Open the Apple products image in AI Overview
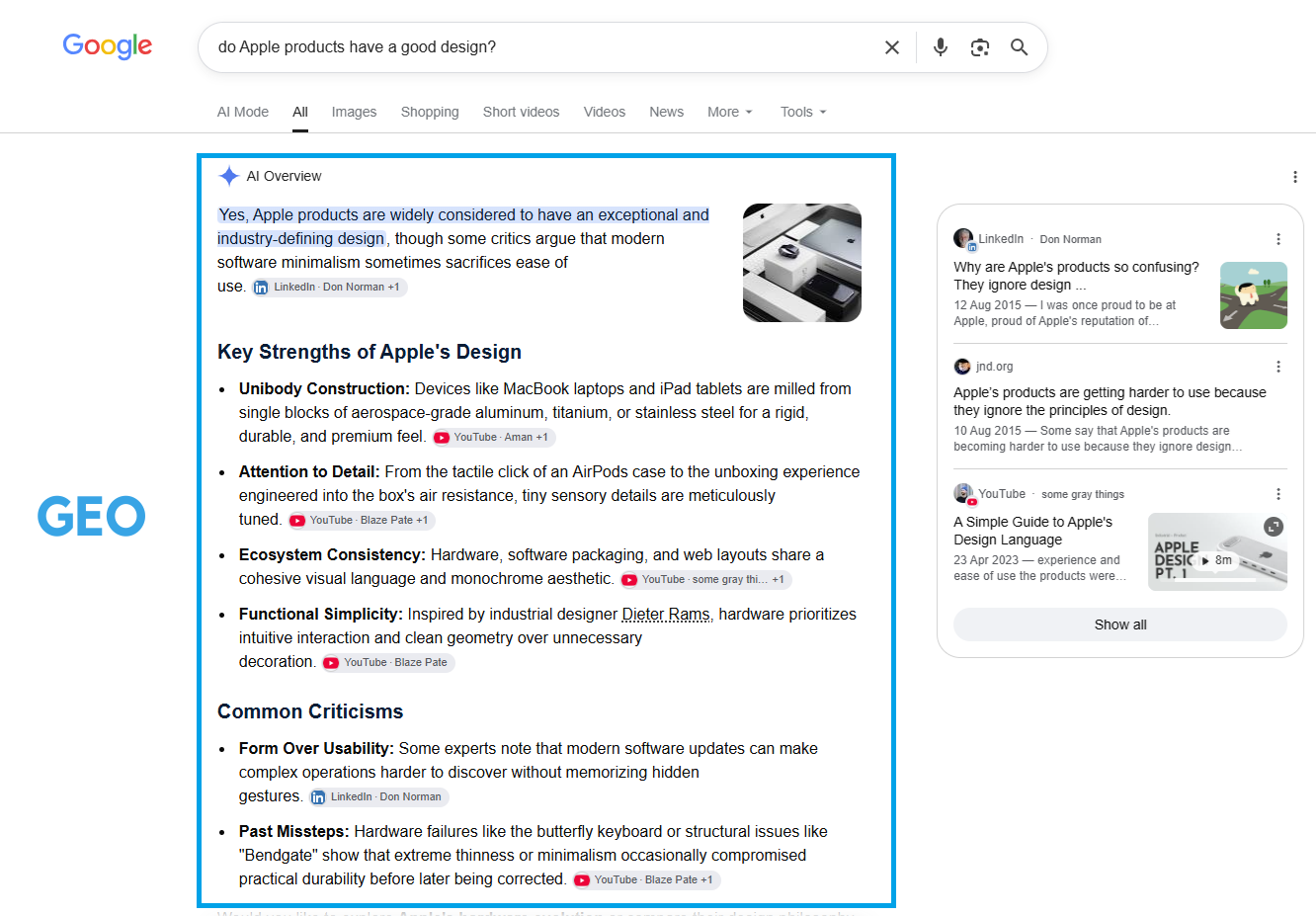Image resolution: width=1316 pixels, height=916 pixels. coord(802,263)
